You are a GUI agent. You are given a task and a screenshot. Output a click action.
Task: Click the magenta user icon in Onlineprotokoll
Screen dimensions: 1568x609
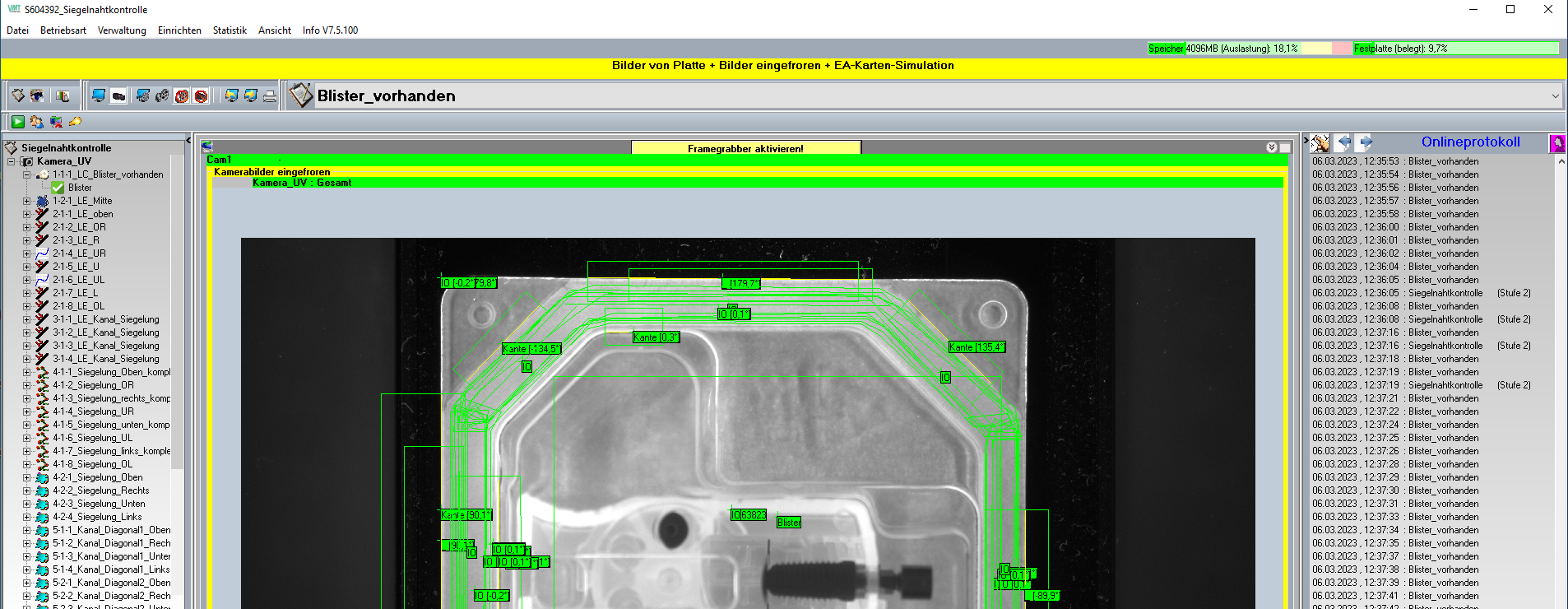click(1556, 143)
